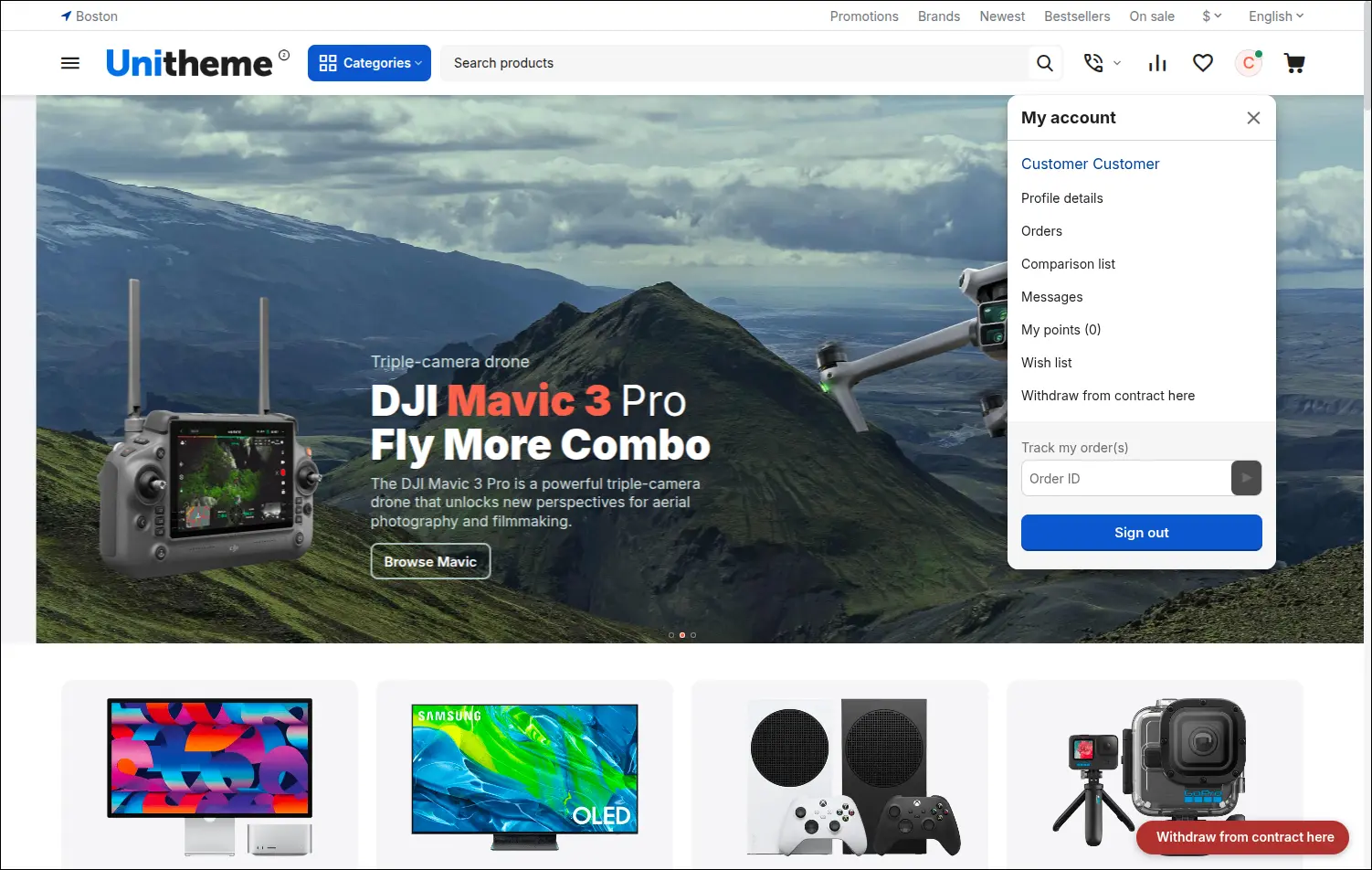The width and height of the screenshot is (1372, 870).
Task: Open the phone contact icon
Action: pos(1093,63)
